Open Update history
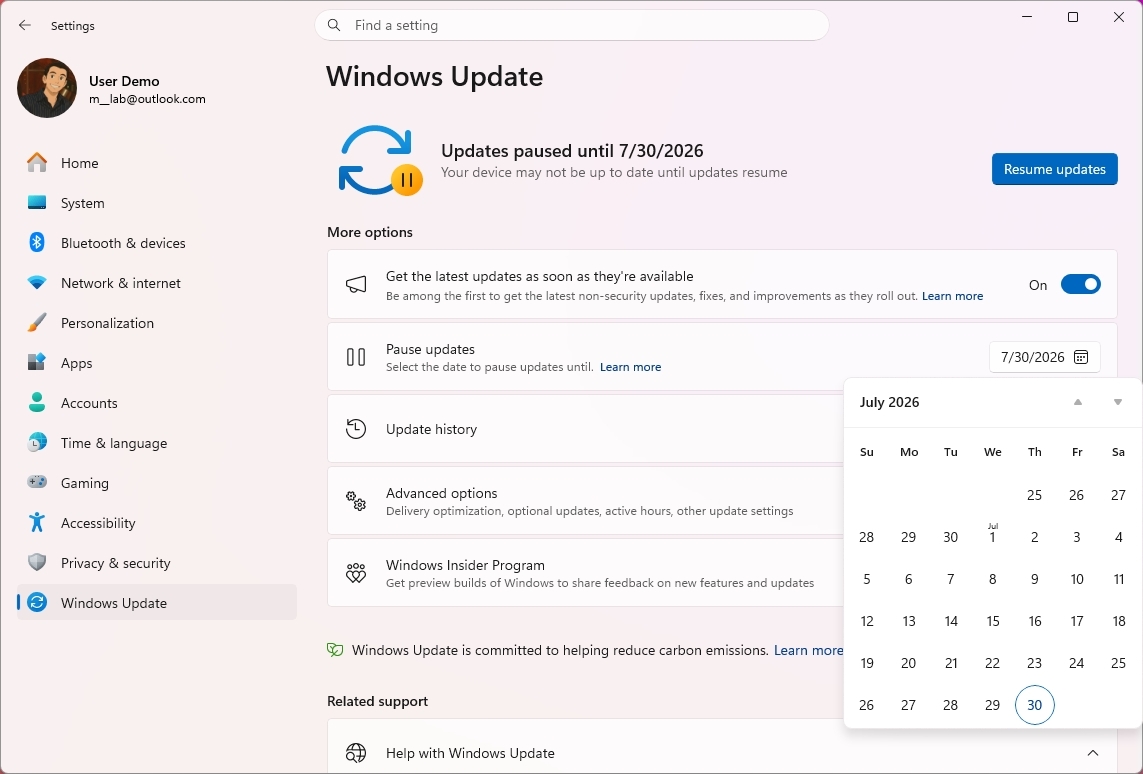Image resolution: width=1143 pixels, height=774 pixels. pos(585,429)
